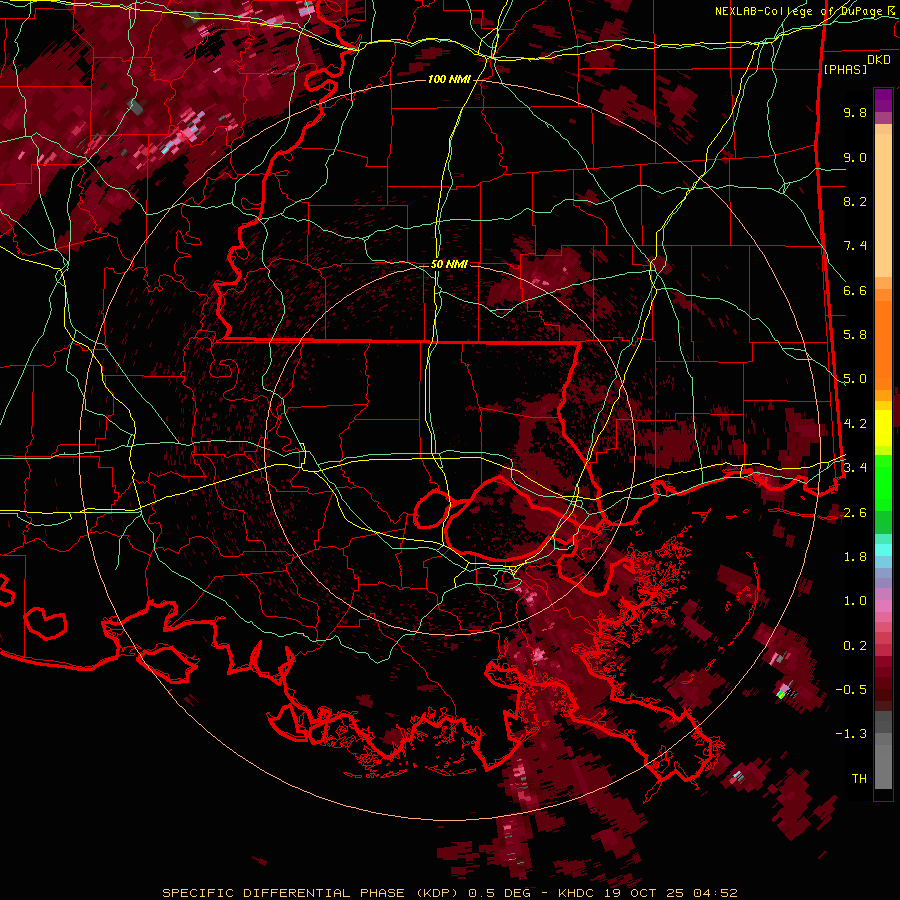Click the bright green band of color bar
Screen dimensions: 900x900
(x=883, y=484)
